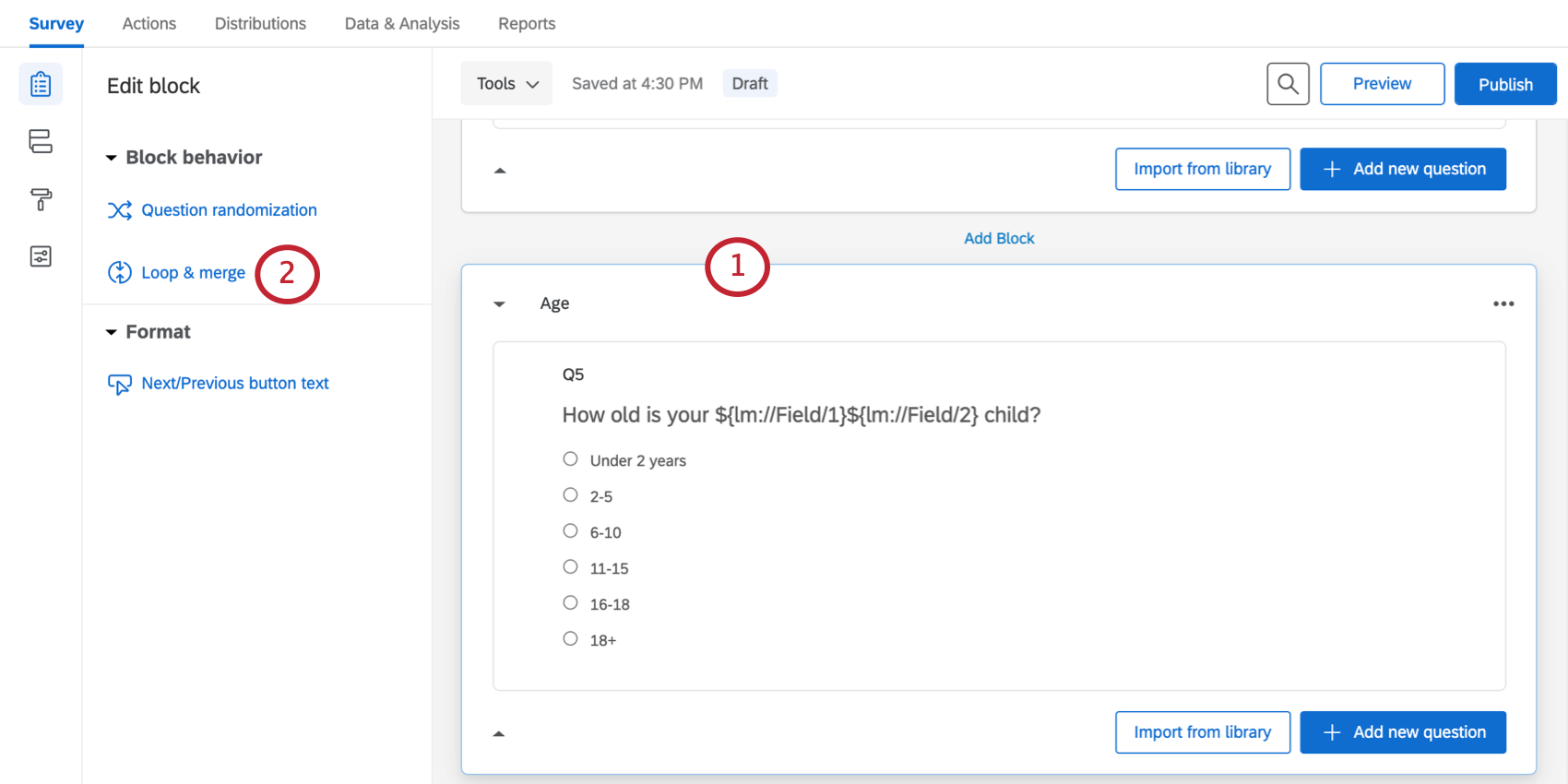Open the Data & Analysis tab
Viewport: 1568px width, 784px height.
point(402,24)
